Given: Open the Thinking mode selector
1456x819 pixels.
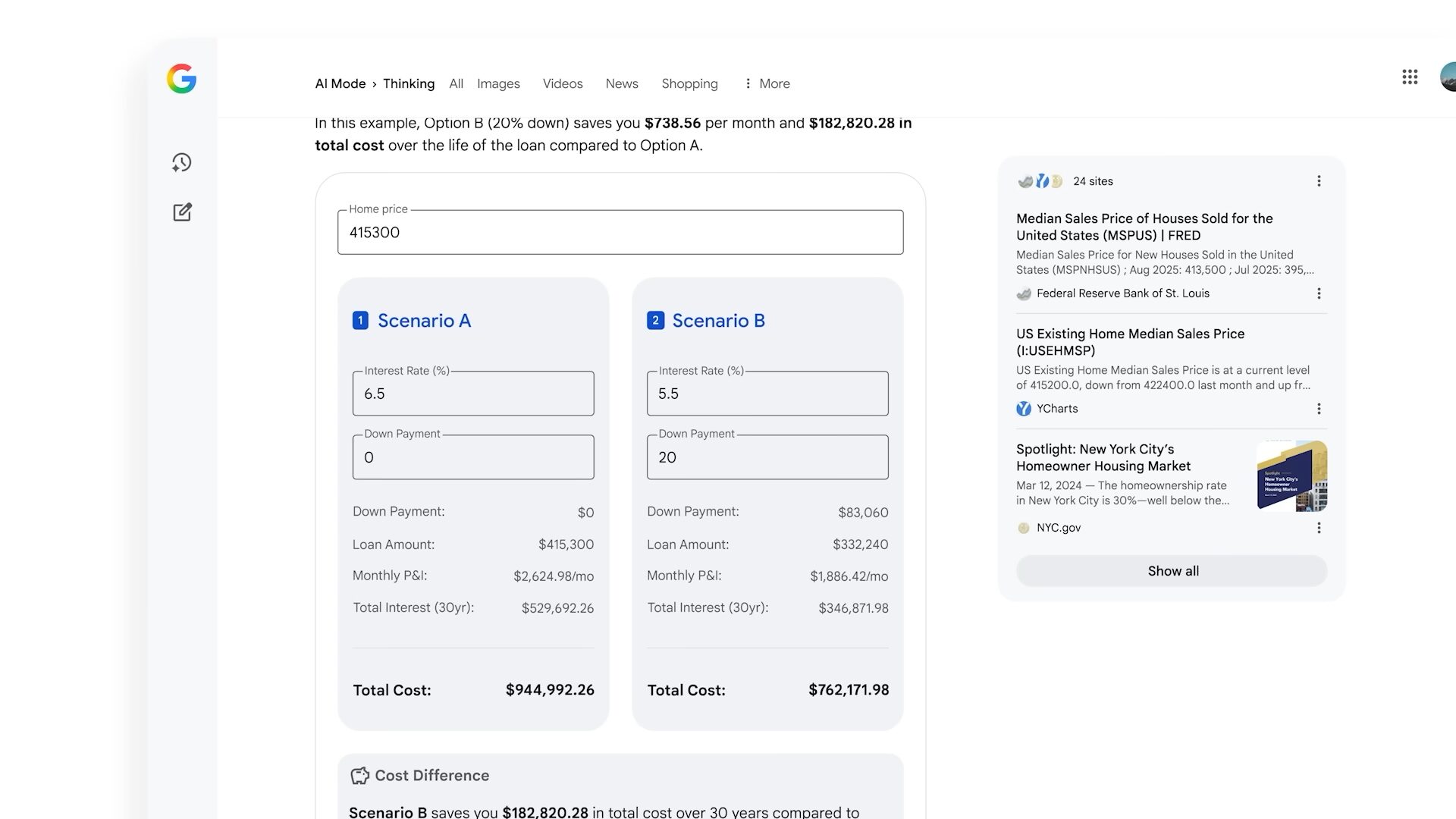Looking at the screenshot, I should click(408, 83).
